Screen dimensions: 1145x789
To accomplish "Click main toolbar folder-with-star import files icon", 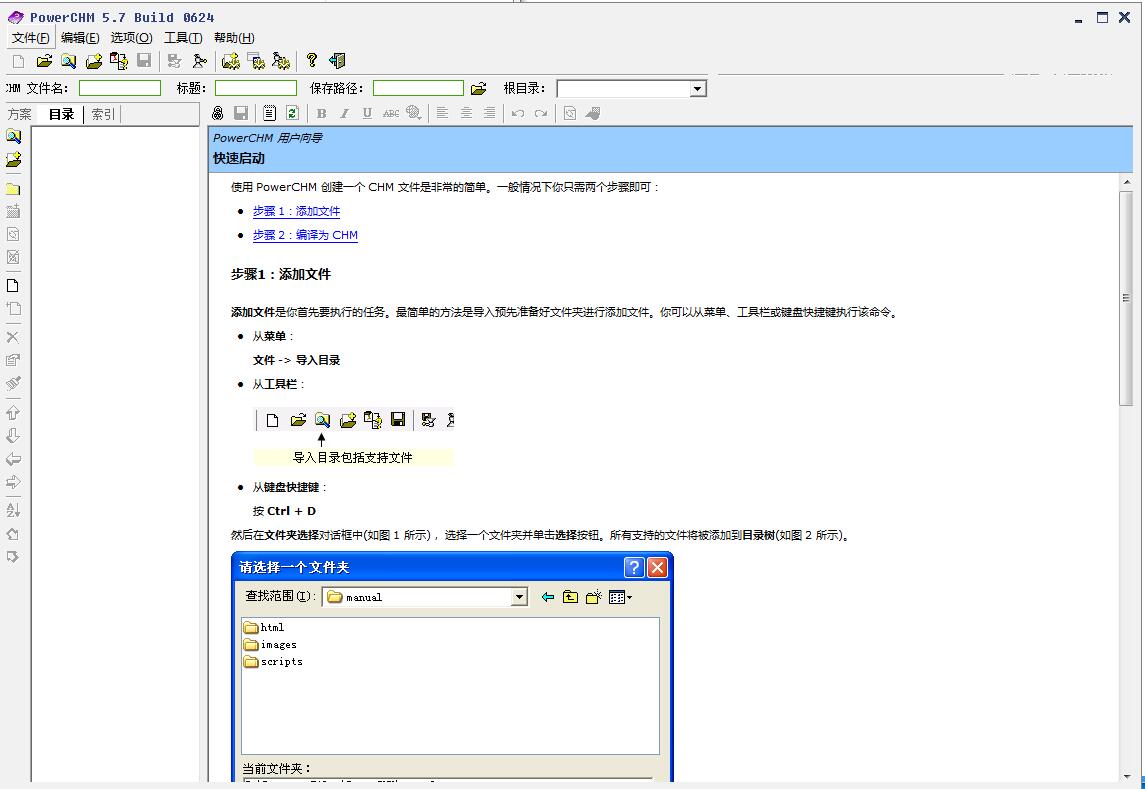I will (93, 61).
